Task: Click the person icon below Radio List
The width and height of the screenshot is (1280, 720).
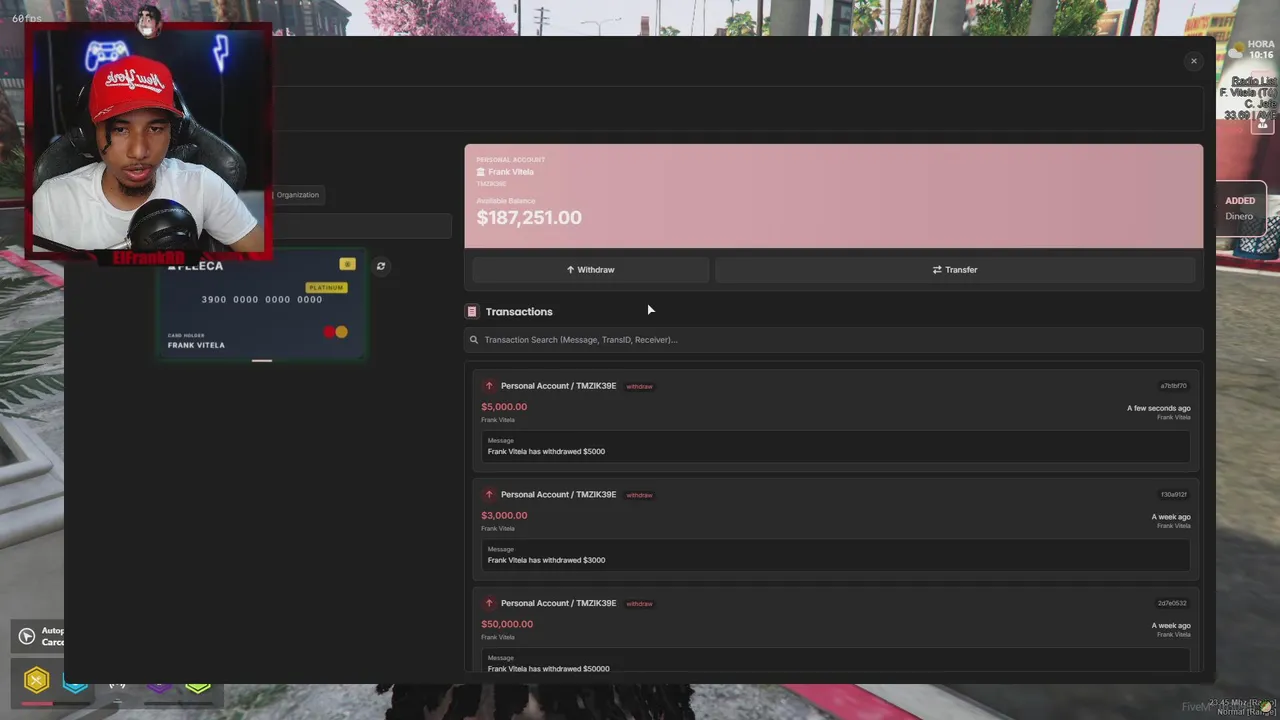Action: pos(1263,122)
